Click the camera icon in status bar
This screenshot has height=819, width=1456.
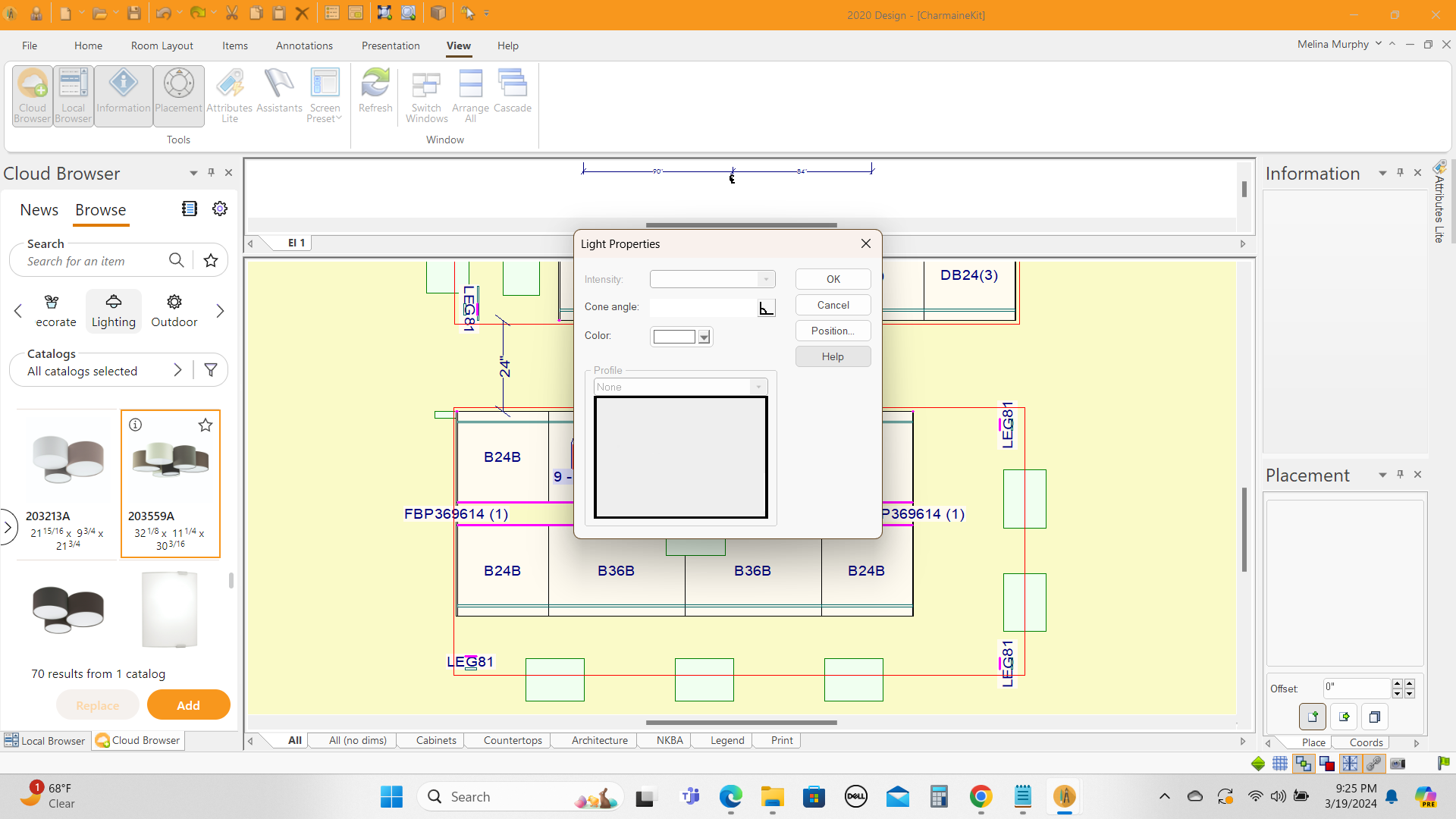pos(1398,764)
